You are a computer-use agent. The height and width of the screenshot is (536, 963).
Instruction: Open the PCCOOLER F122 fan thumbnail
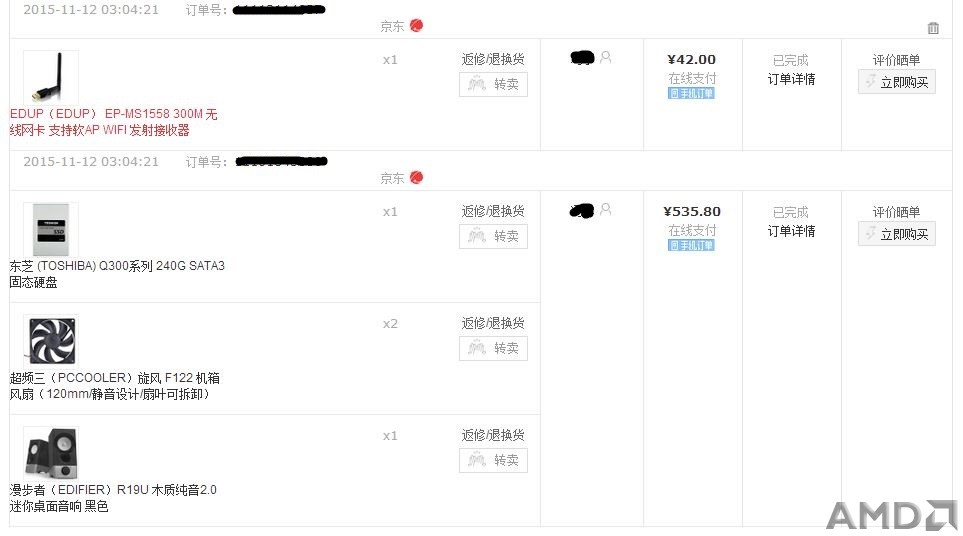pos(51,341)
